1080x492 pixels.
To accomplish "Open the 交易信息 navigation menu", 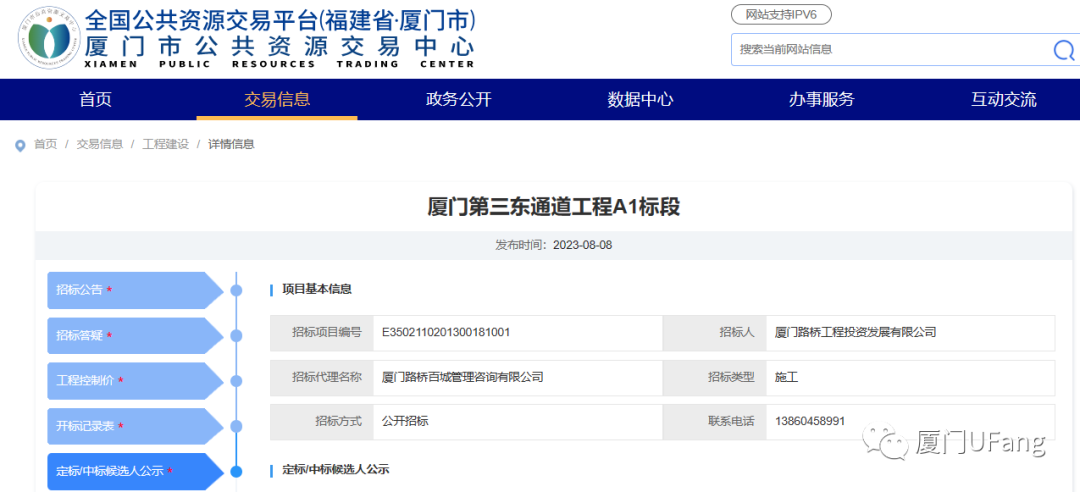I will coord(277,99).
